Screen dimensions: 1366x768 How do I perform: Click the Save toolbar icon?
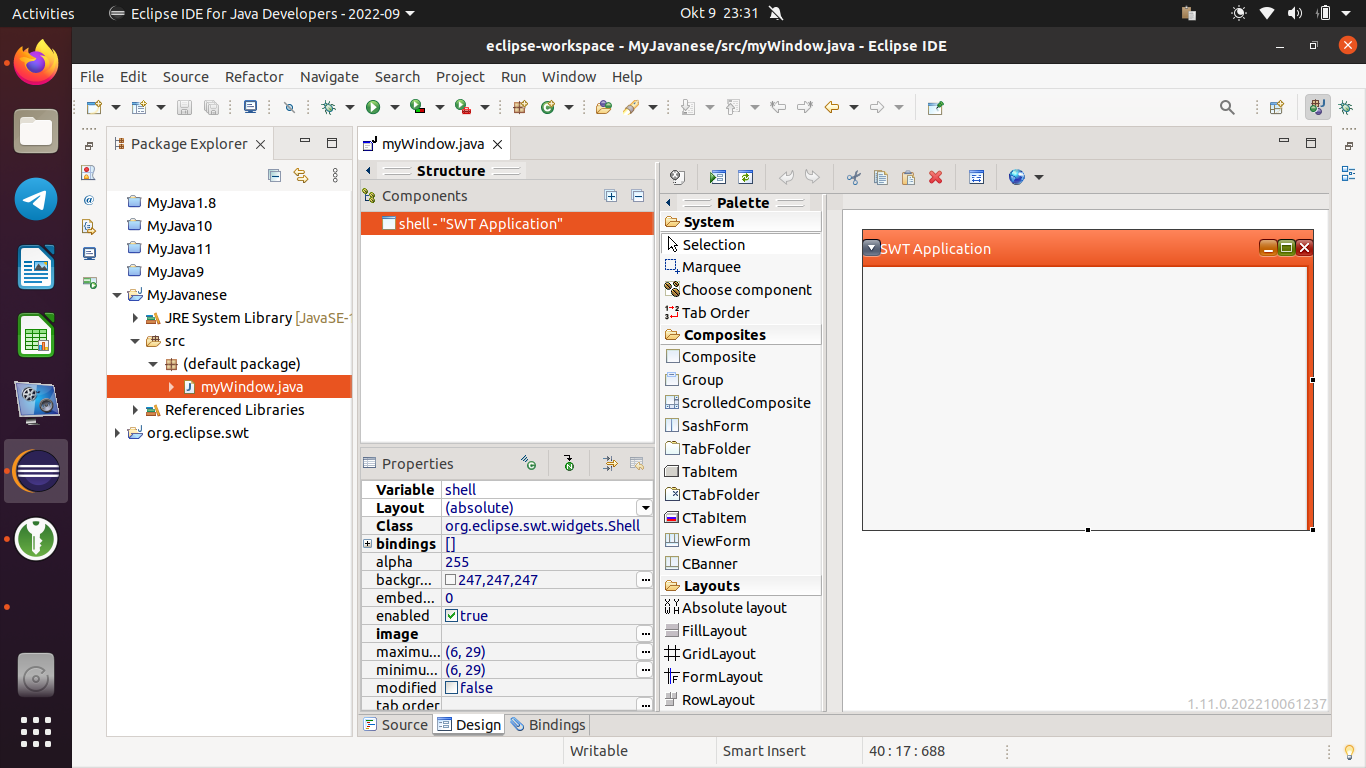[184, 107]
